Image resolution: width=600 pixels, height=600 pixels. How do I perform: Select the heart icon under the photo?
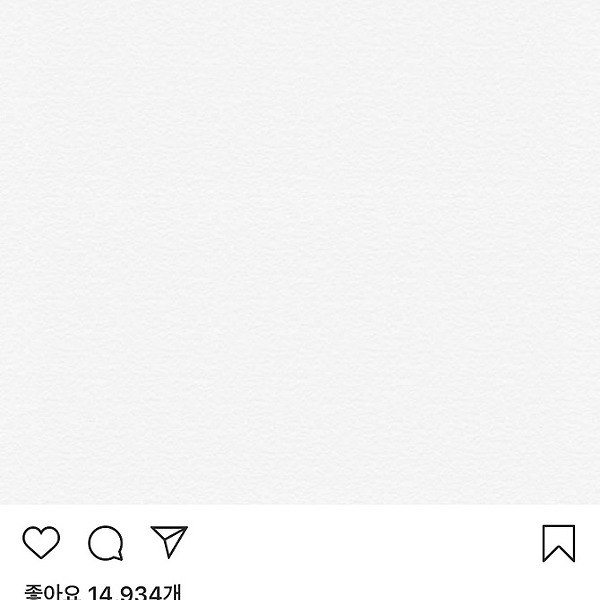[x=41, y=542]
